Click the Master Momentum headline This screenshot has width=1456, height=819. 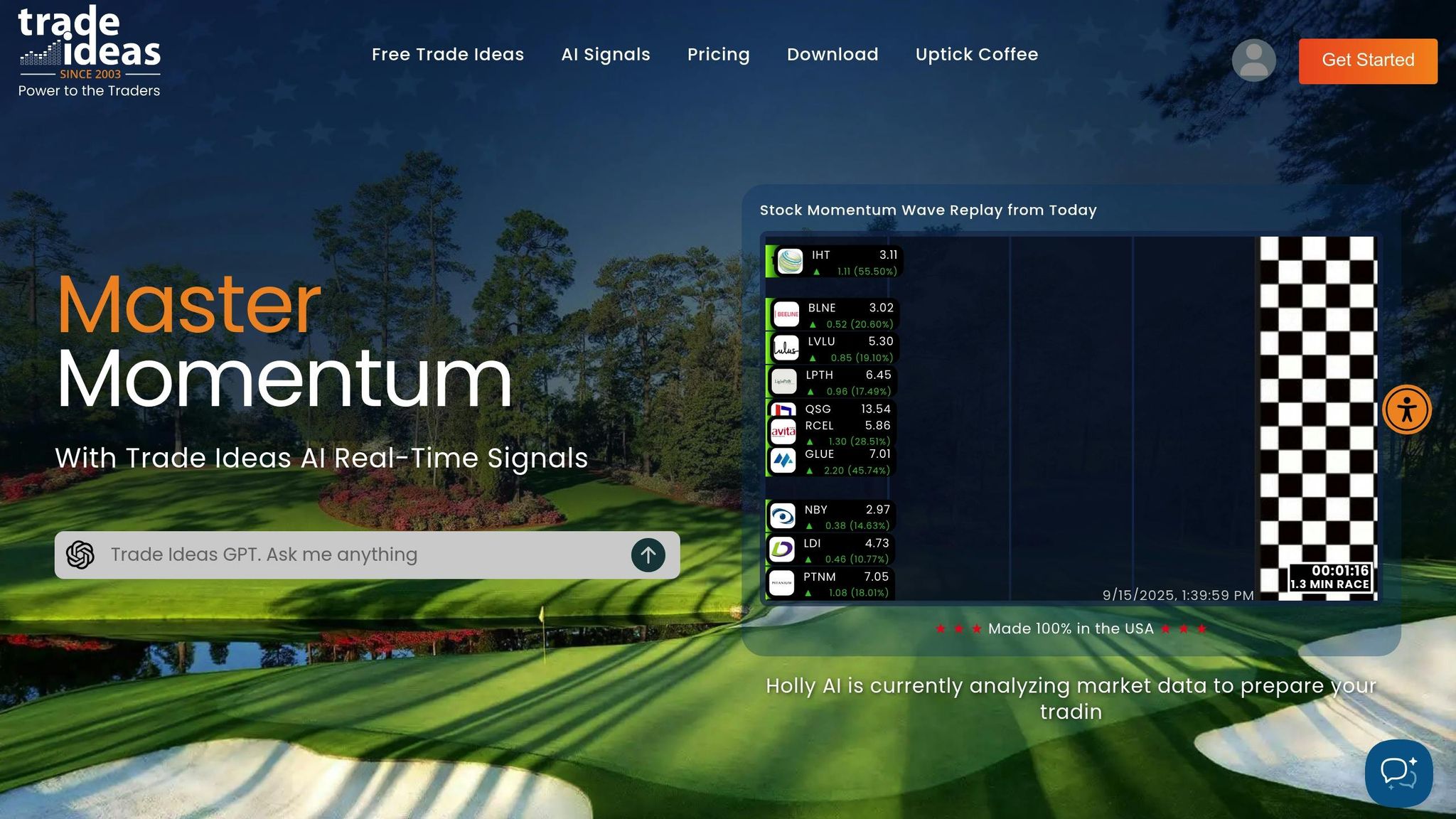click(x=284, y=341)
